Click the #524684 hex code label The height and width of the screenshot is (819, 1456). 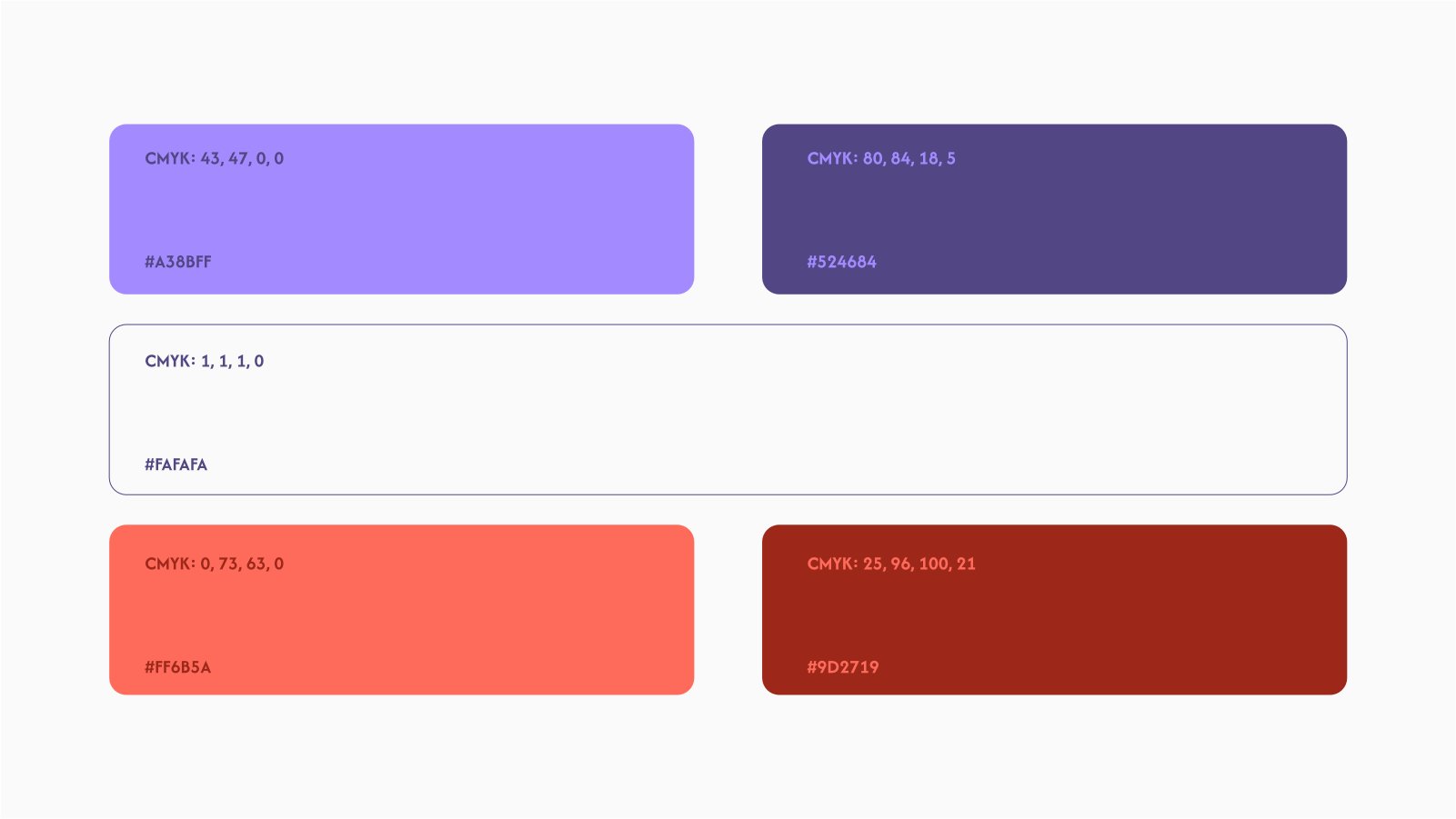842,262
